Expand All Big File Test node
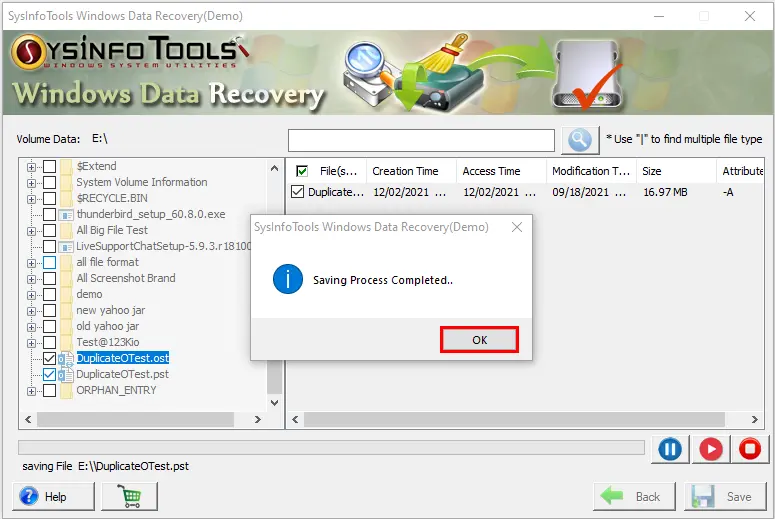The width and height of the screenshot is (775, 519). (31, 231)
